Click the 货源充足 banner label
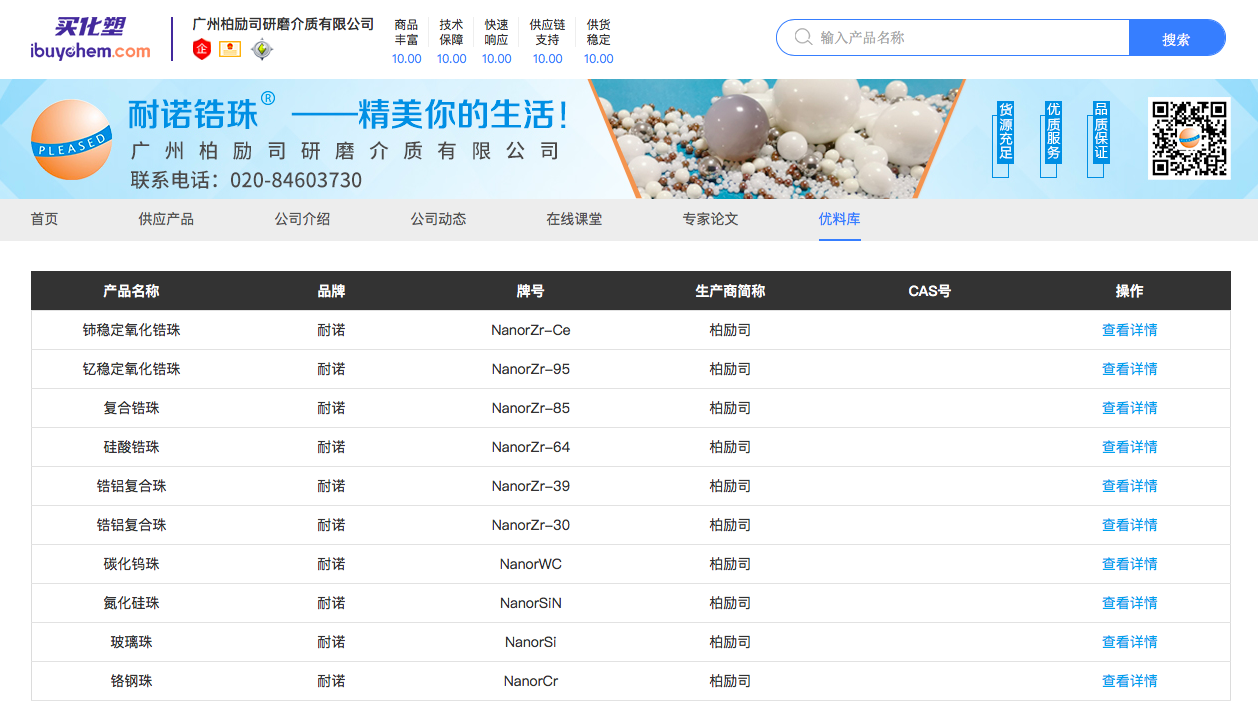This screenshot has width=1258, height=728. coord(1005,132)
